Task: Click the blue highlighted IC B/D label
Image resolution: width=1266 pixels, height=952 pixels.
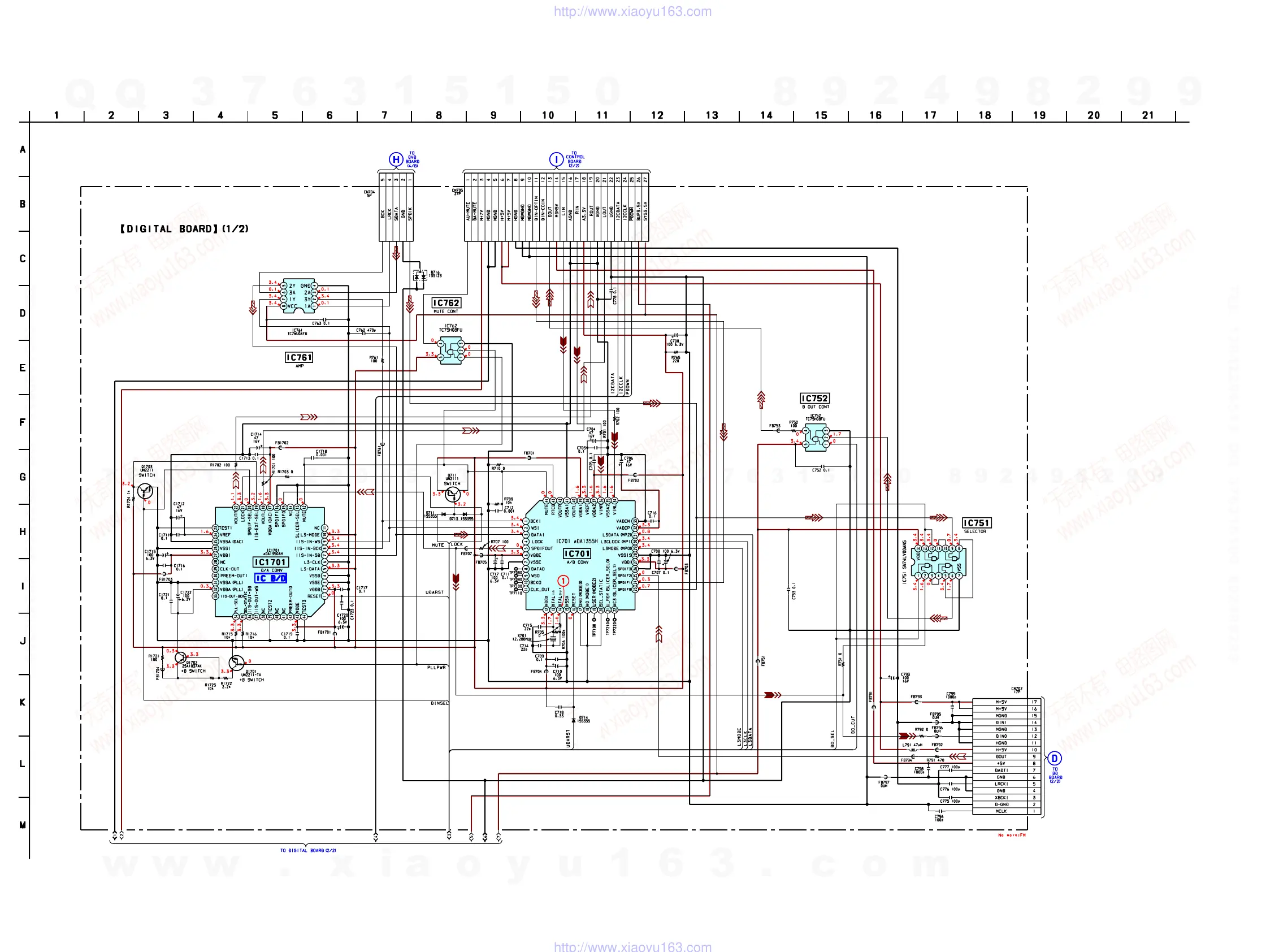Action: 271,578
